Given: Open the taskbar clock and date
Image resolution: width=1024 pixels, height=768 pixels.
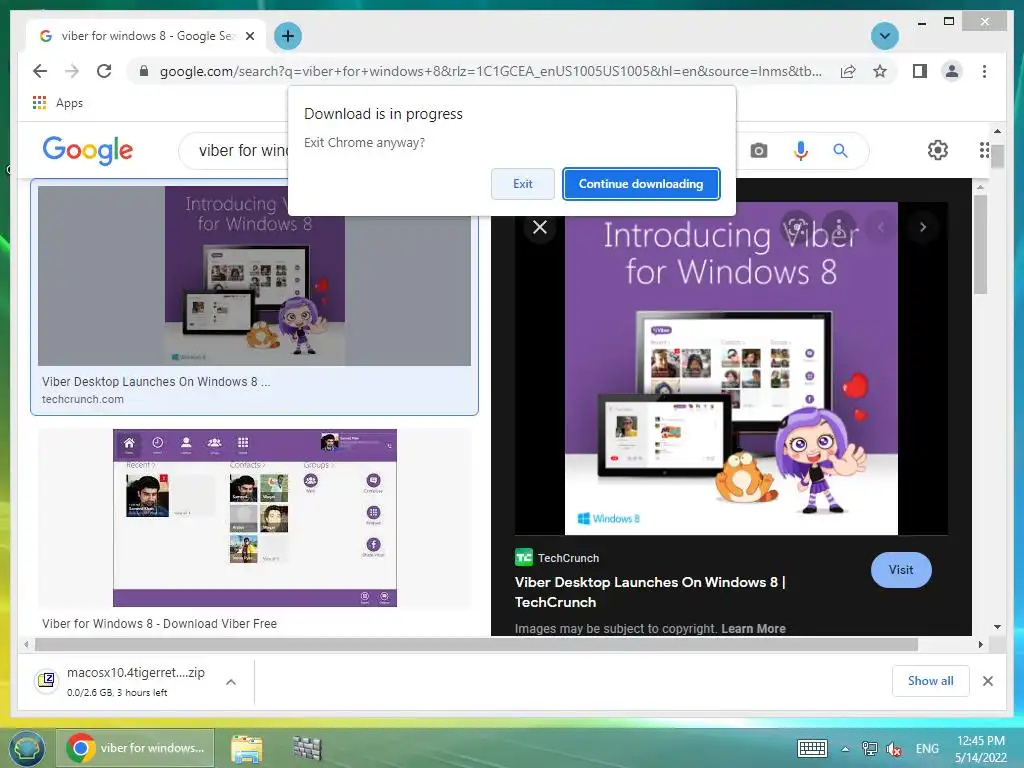Looking at the screenshot, I should (x=981, y=749).
